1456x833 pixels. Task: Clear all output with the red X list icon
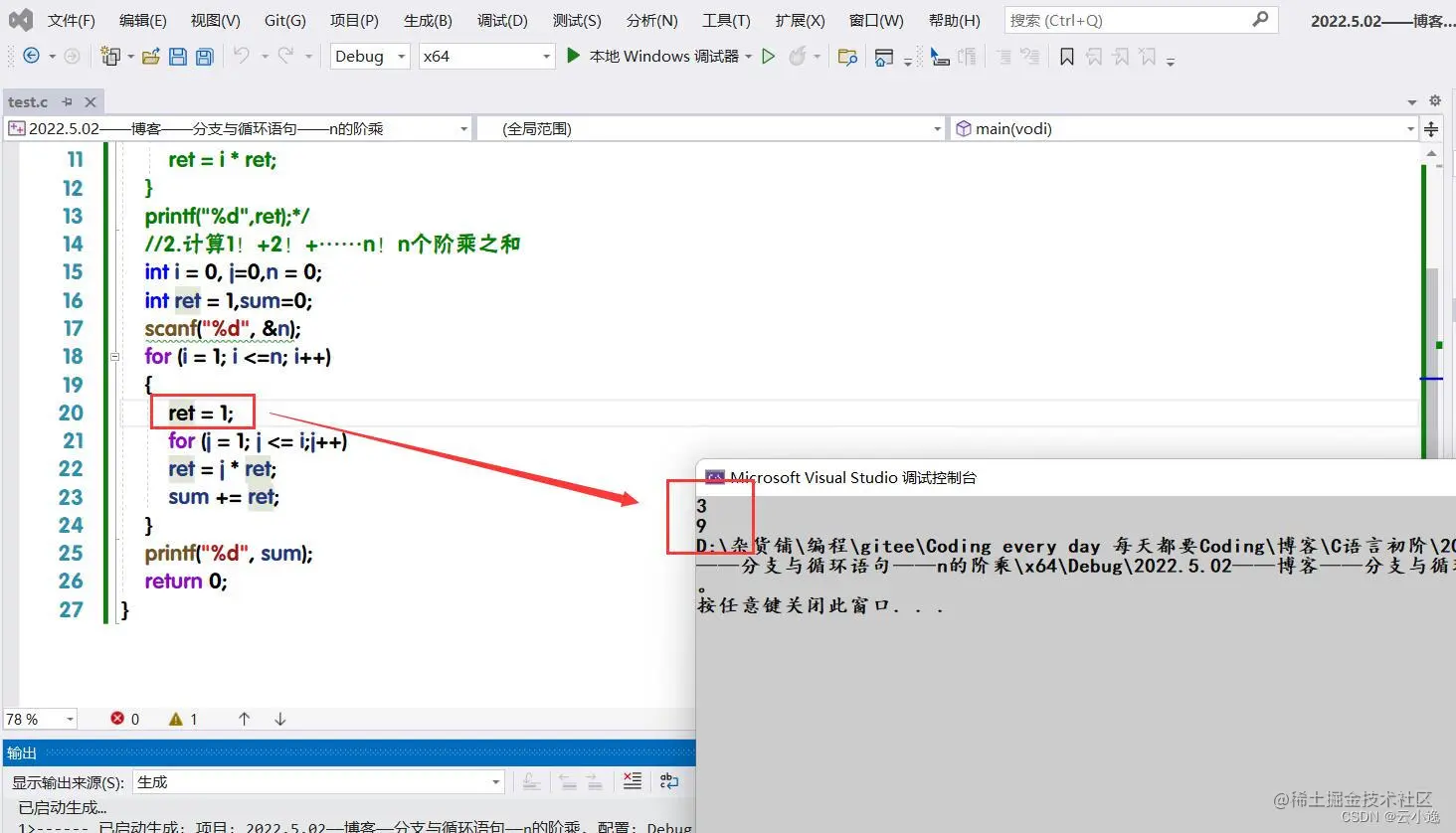(632, 781)
